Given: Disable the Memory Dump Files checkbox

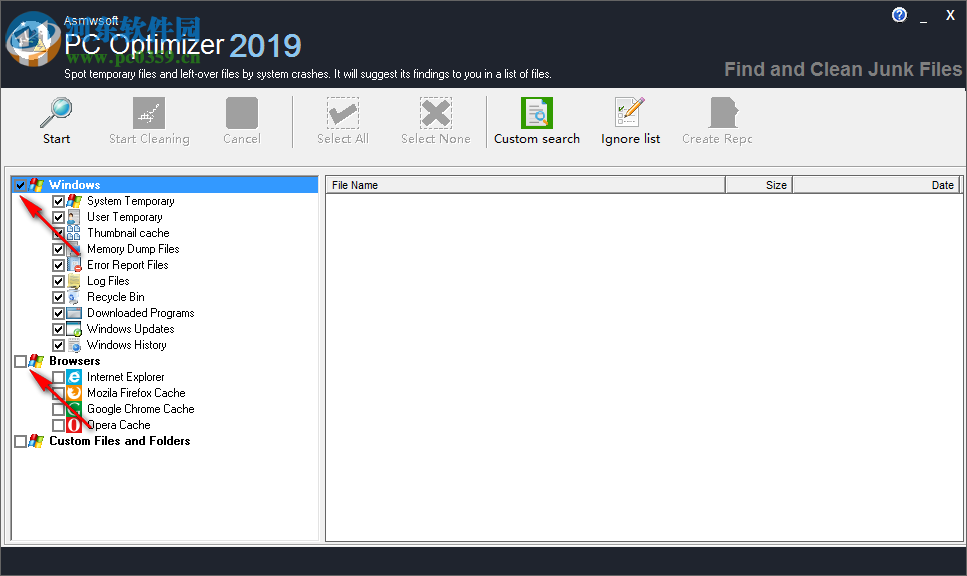Looking at the screenshot, I should (x=58, y=249).
